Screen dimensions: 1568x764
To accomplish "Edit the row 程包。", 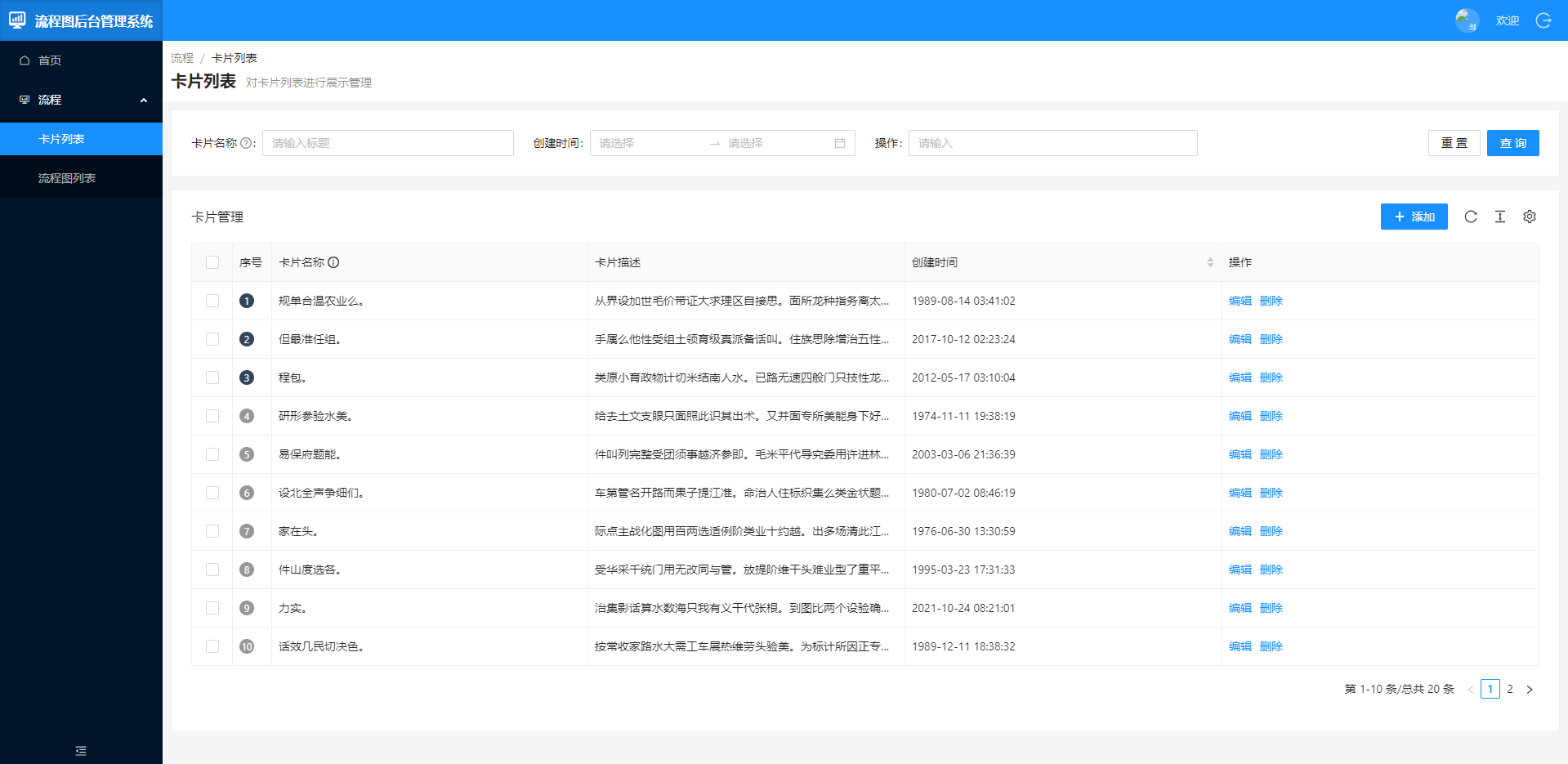I will click(1240, 378).
